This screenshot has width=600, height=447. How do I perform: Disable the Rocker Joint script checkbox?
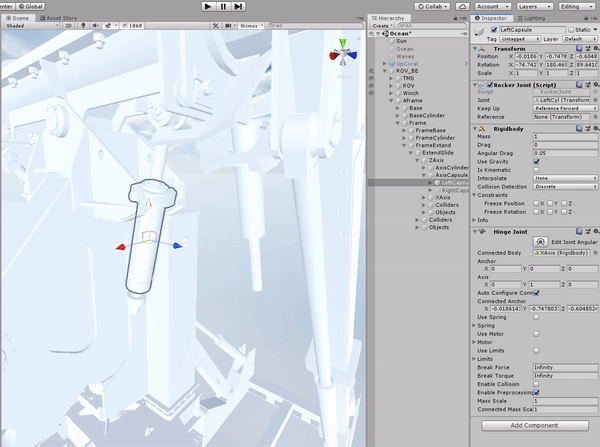tap(489, 85)
